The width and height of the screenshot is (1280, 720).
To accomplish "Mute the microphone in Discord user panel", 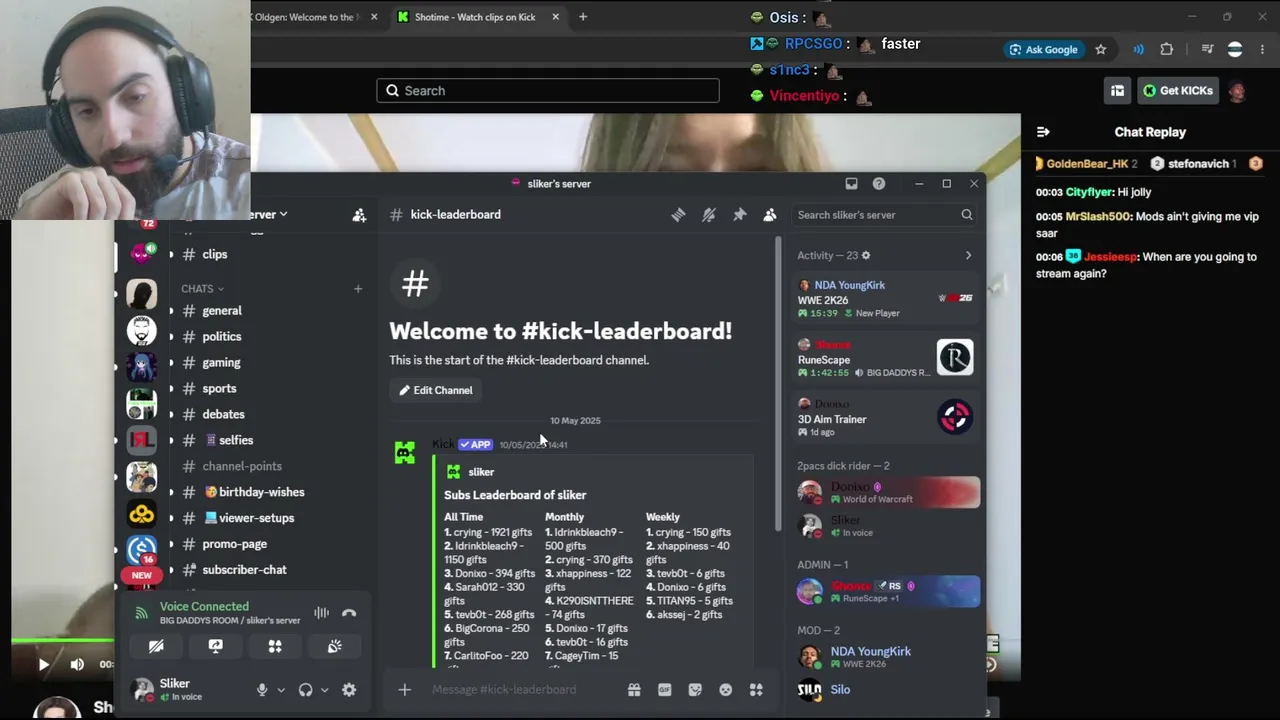I will click(x=262, y=690).
